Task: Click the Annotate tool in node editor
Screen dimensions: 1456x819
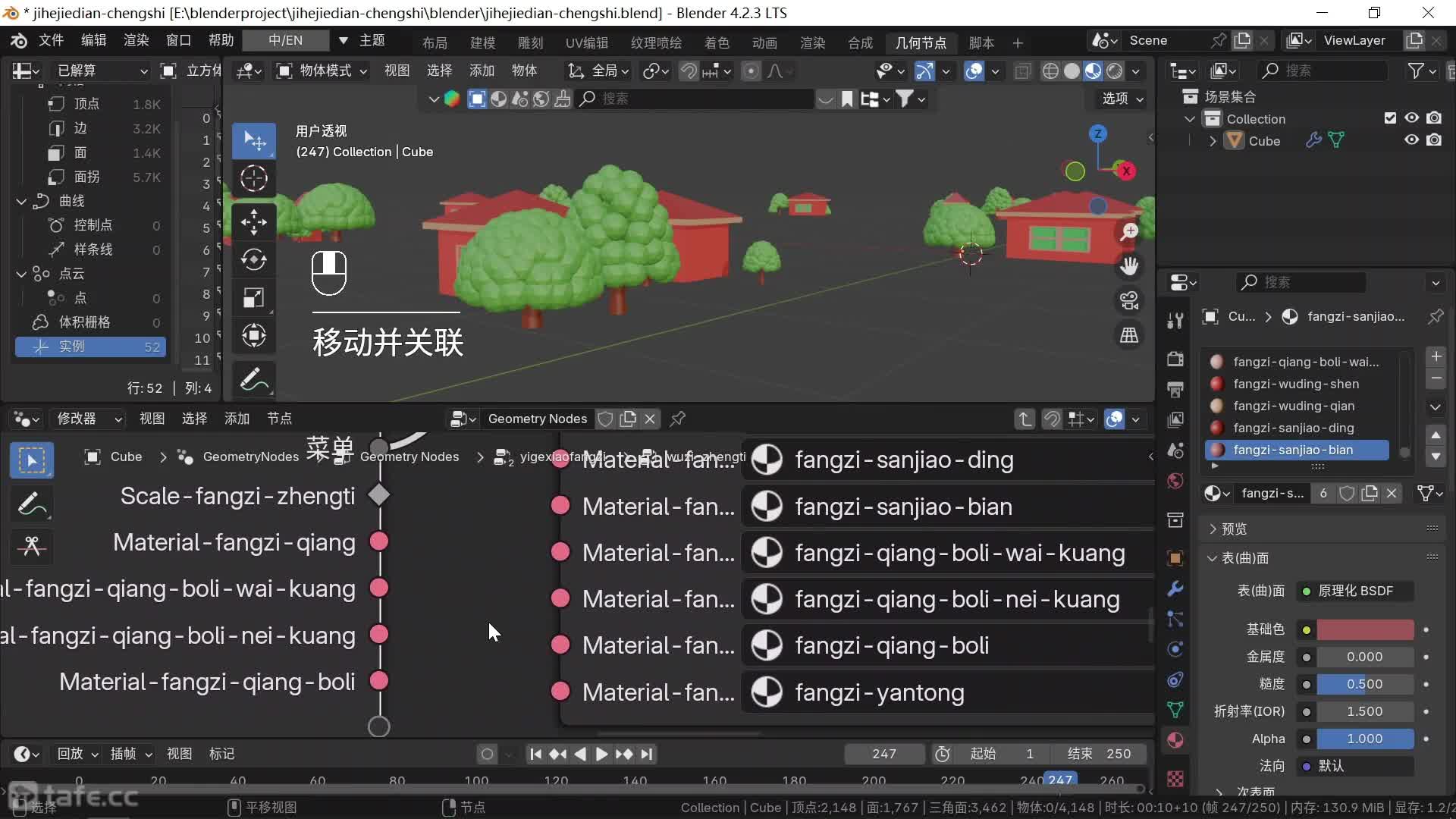Action: tap(31, 504)
